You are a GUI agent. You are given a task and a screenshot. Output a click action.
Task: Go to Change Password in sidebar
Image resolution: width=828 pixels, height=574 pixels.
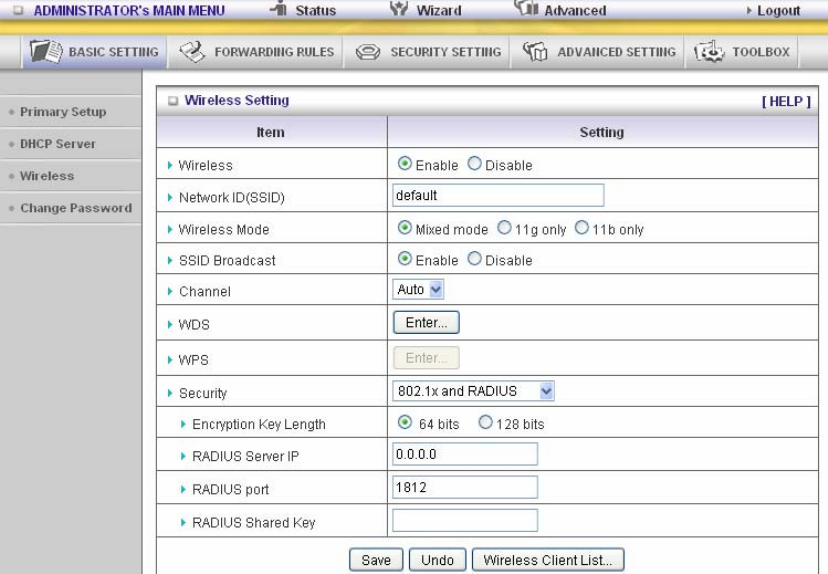[76, 208]
